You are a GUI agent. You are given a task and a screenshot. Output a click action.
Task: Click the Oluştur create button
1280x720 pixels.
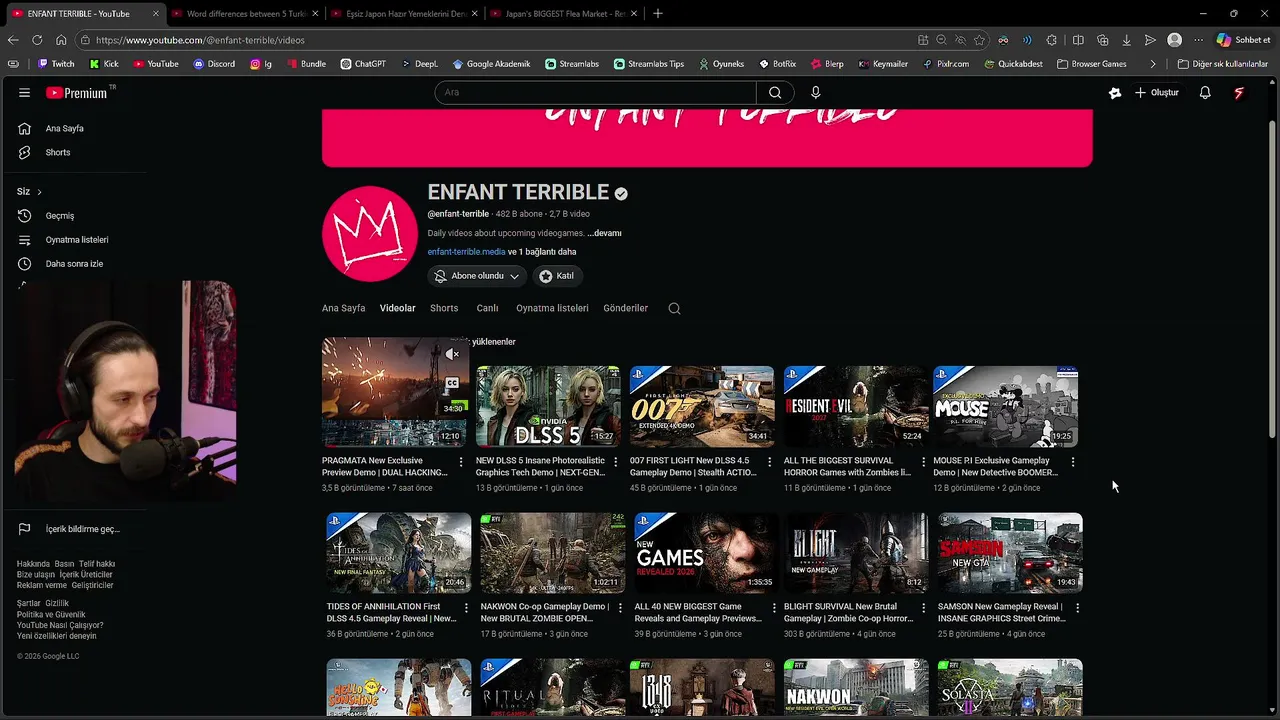(x=1157, y=92)
